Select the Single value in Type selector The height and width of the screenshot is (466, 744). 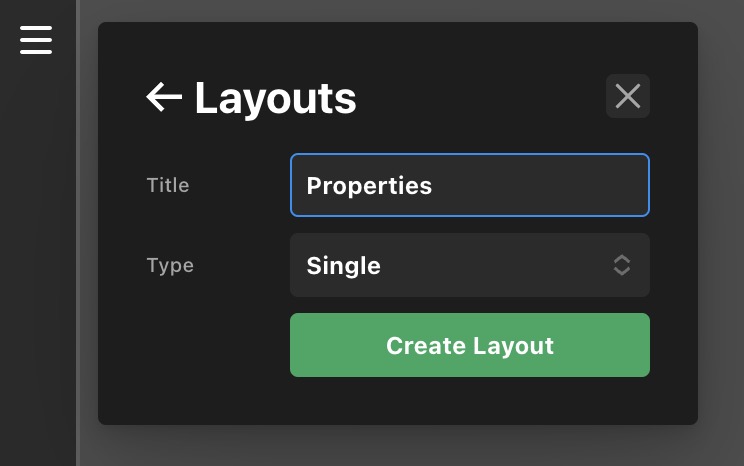coord(343,265)
